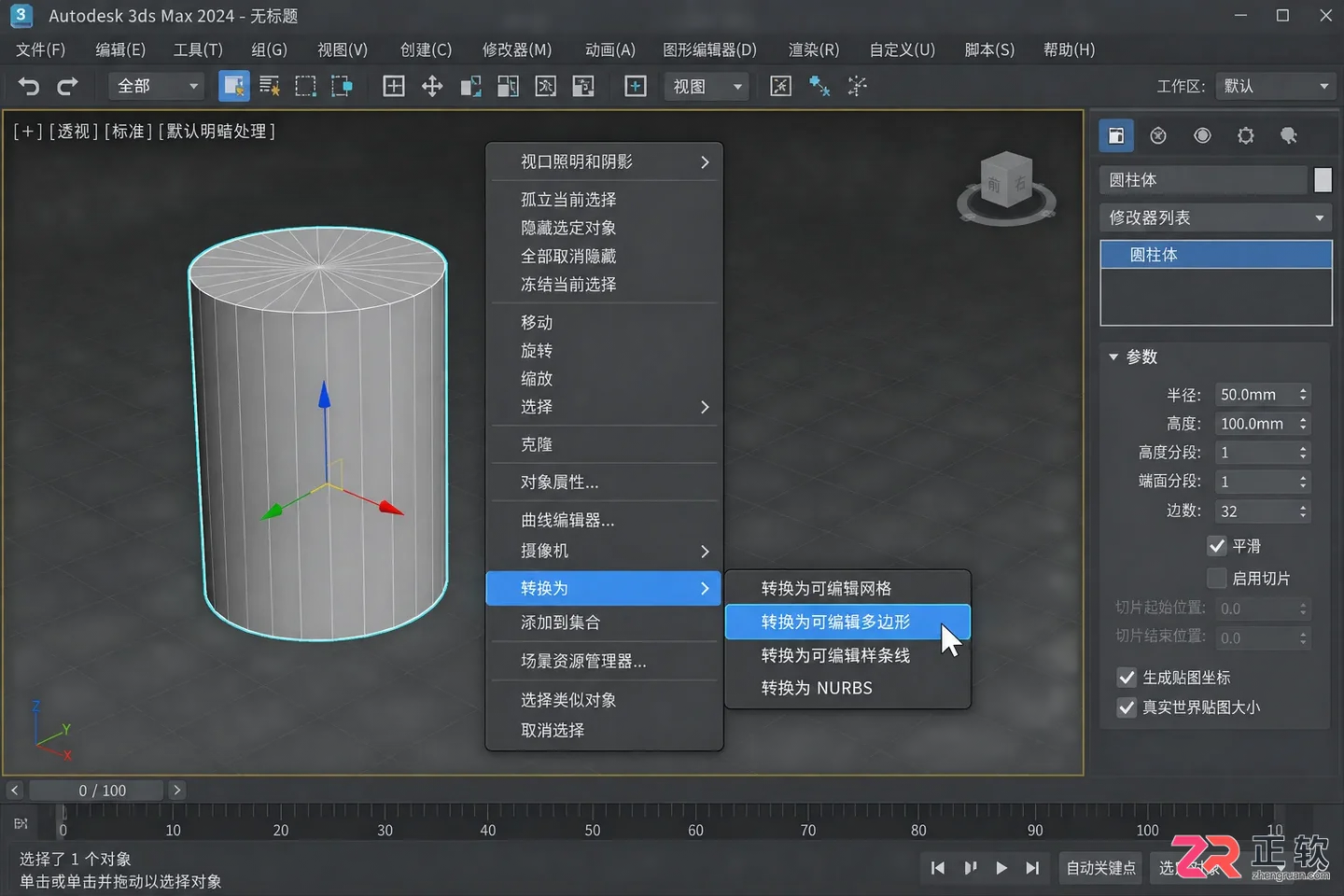Toggle the 自动关键点 auto key button
Viewport: 1344px width, 896px height.
[x=1101, y=868]
